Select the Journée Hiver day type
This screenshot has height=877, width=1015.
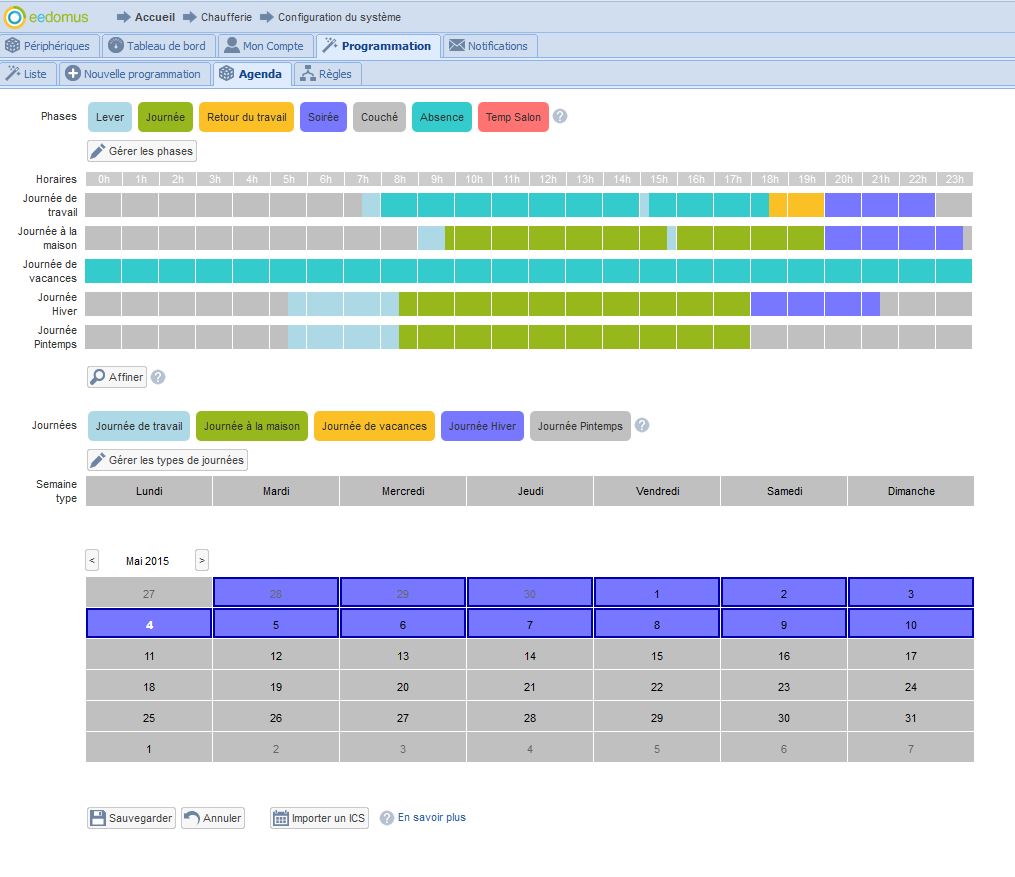pos(482,426)
